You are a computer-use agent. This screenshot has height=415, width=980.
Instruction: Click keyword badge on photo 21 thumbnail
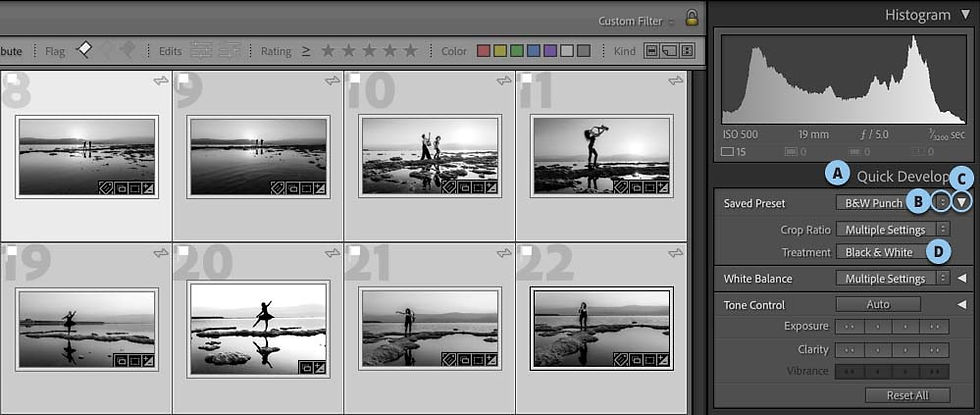[x=449, y=361]
